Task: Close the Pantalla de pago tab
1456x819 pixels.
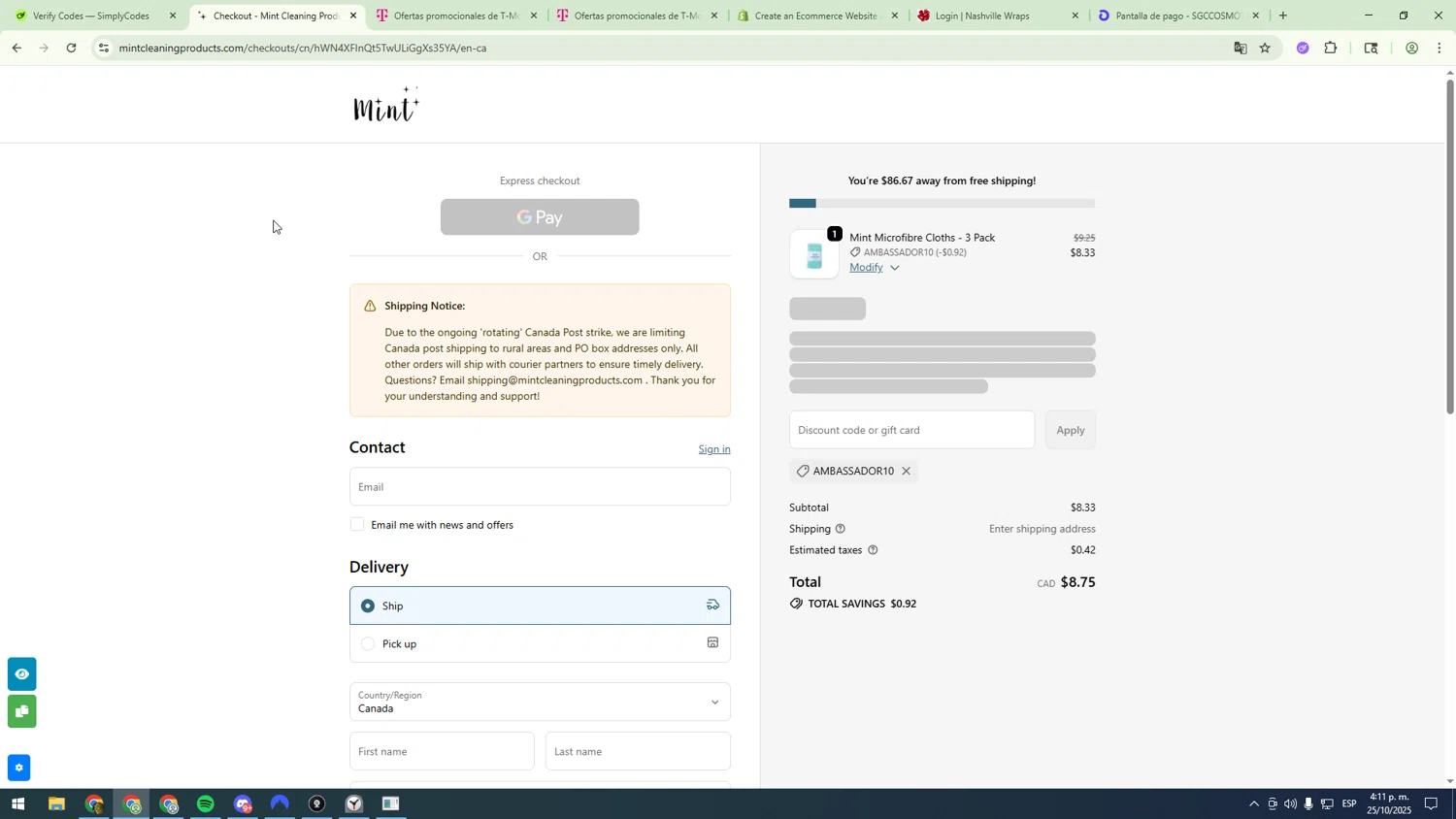Action: tap(1255, 16)
